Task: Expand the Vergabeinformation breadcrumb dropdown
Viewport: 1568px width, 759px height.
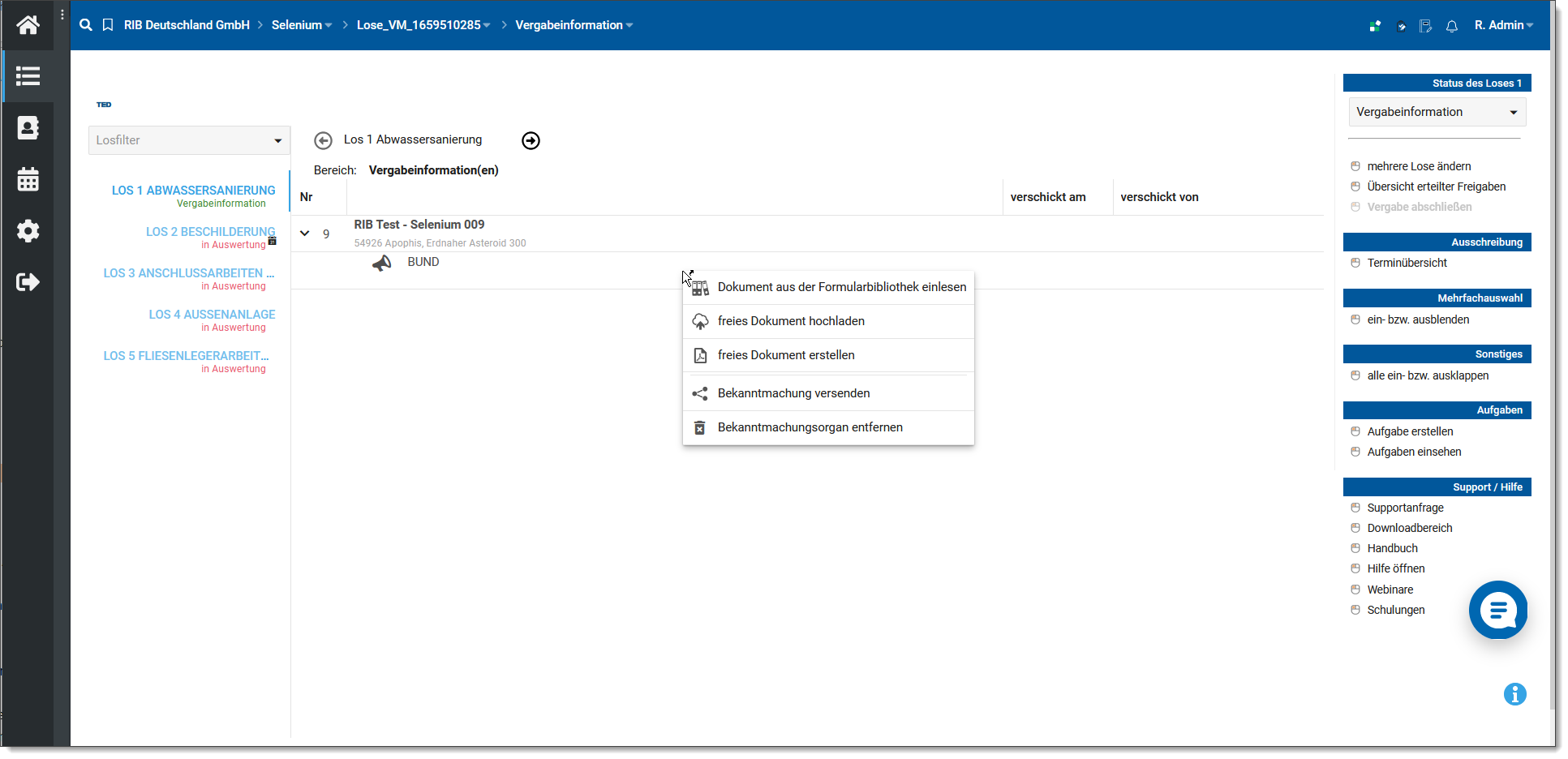Action: tap(629, 26)
